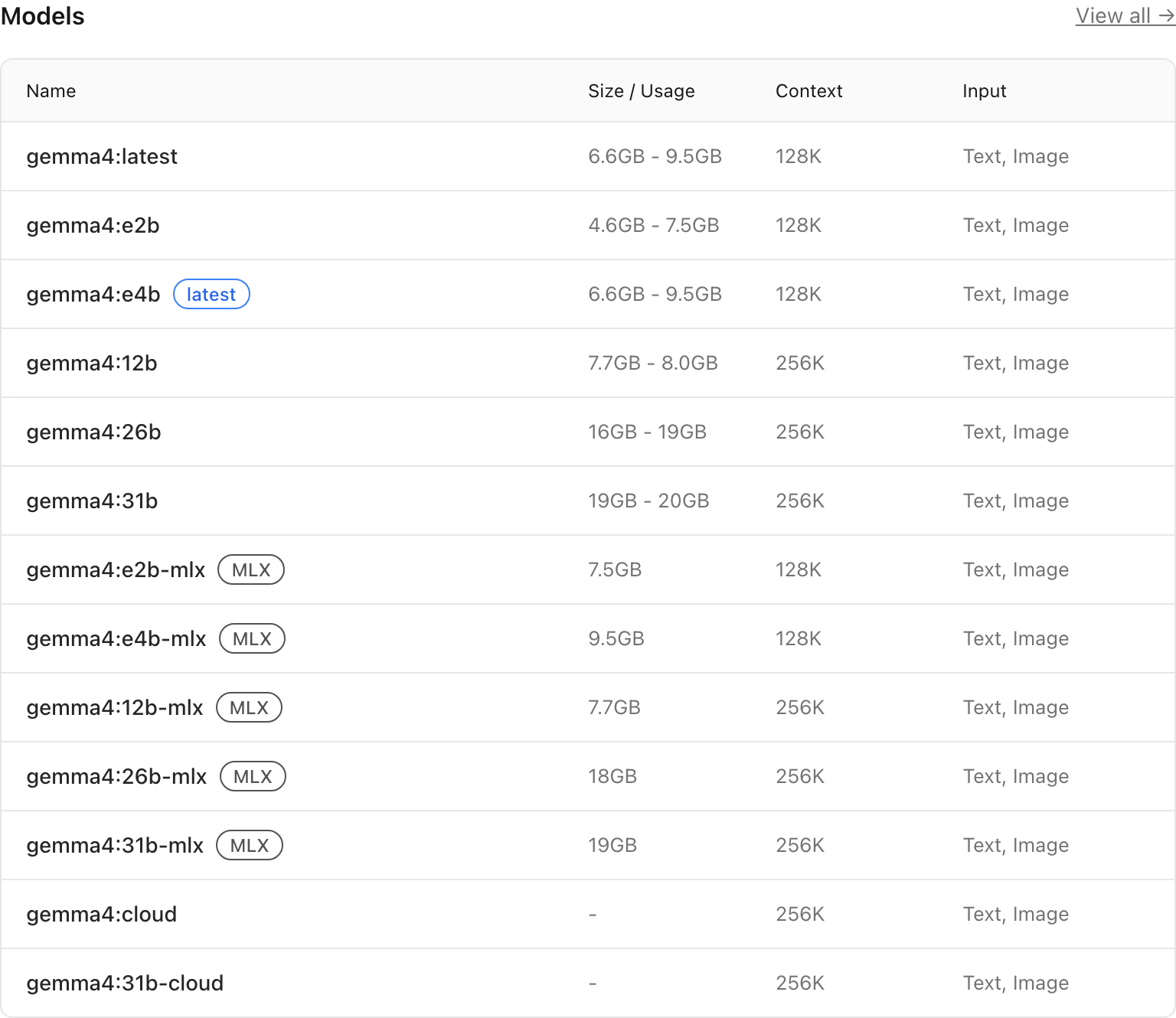Open the gemma4:12b-mlx model
Viewport: 1176px width, 1018px height.
tap(115, 707)
